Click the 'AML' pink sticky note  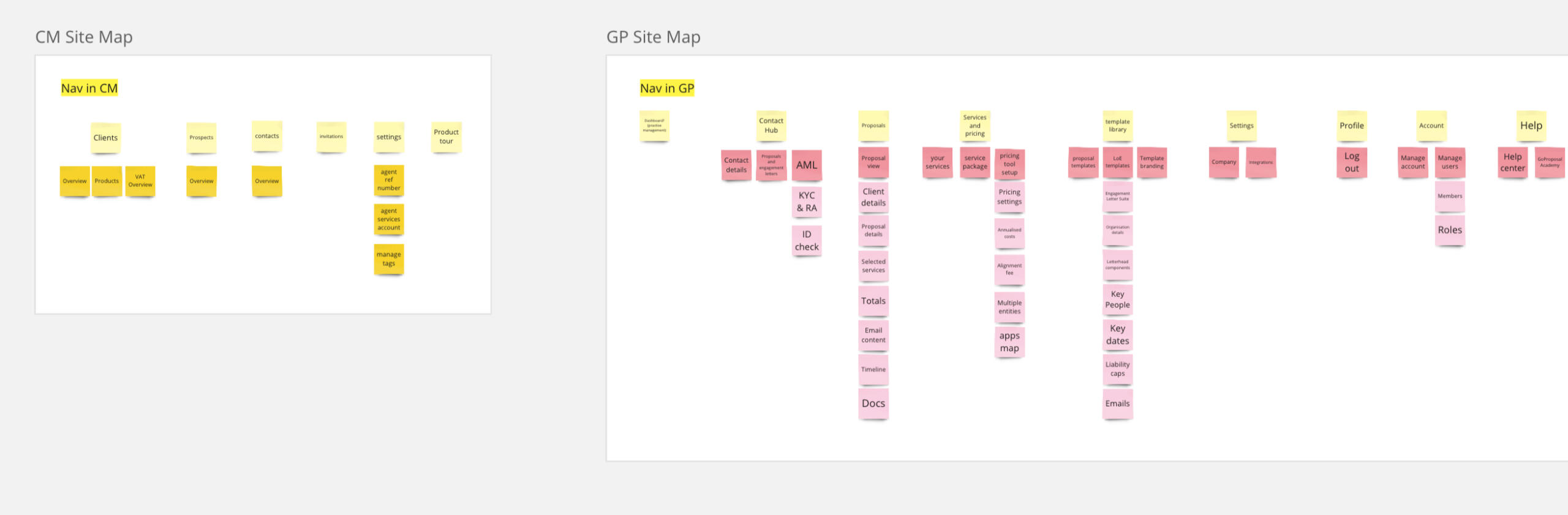[x=807, y=165]
